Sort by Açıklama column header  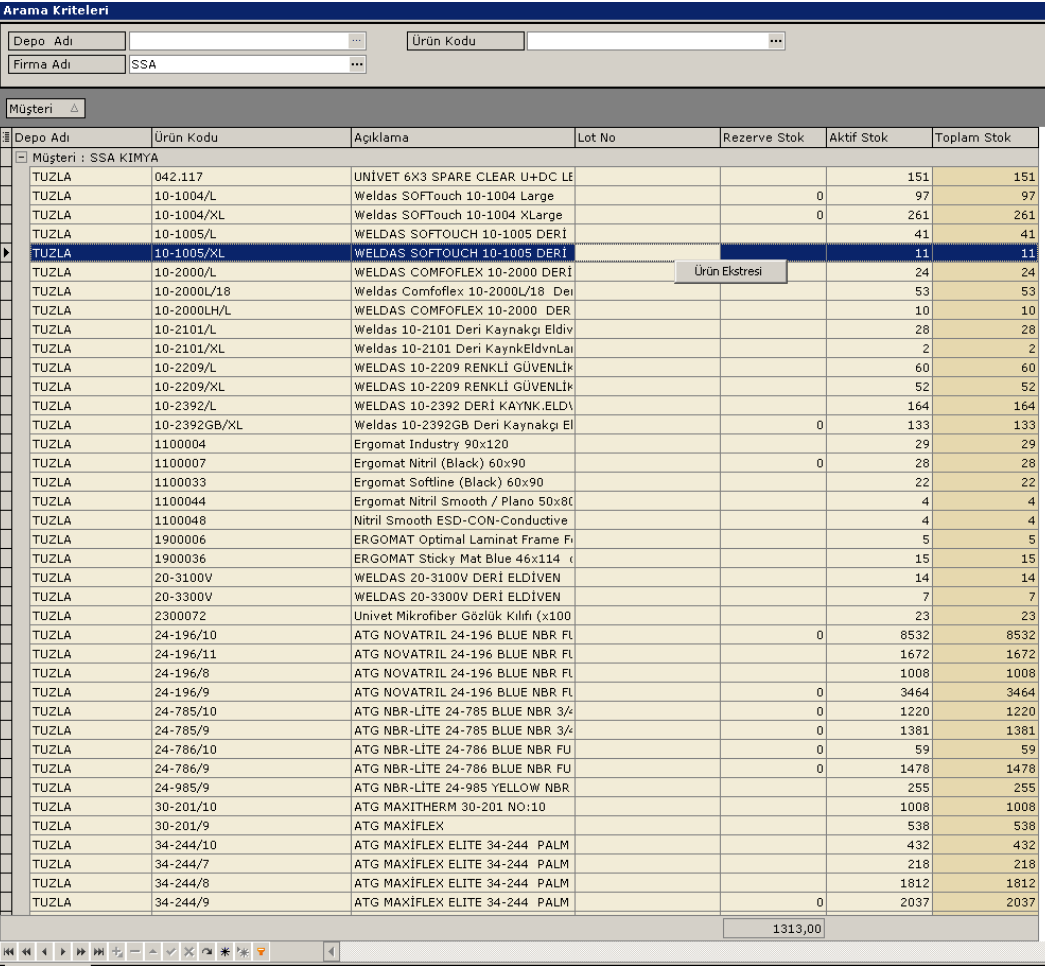[x=463, y=137]
